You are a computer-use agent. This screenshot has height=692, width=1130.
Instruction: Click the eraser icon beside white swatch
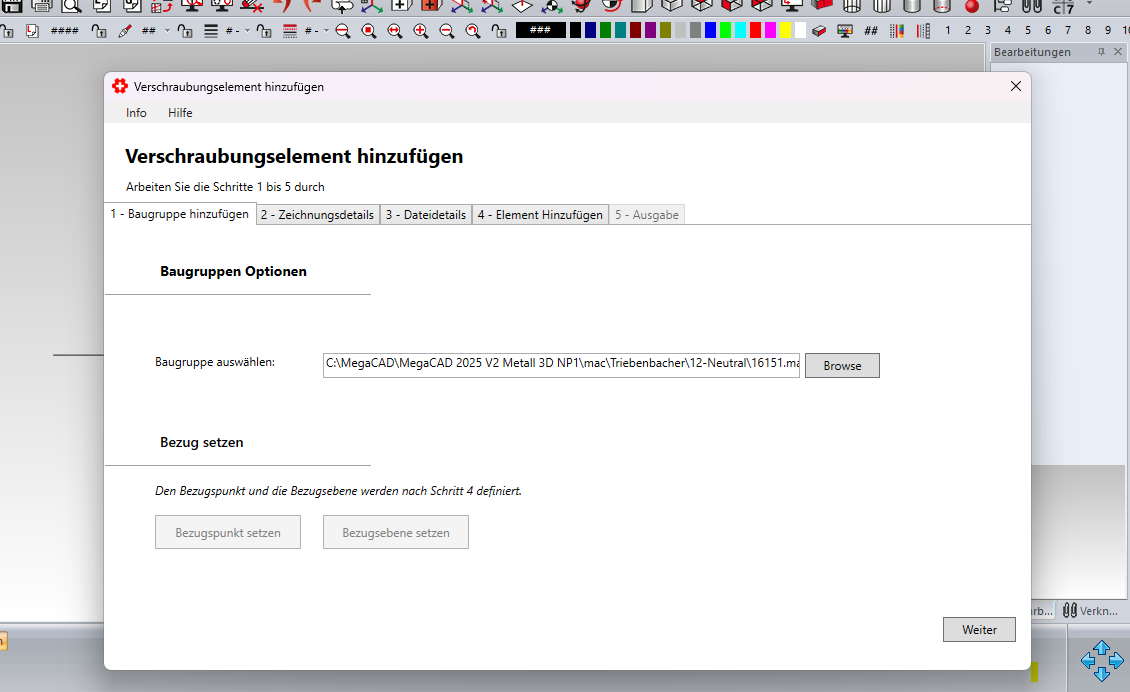[819, 31]
